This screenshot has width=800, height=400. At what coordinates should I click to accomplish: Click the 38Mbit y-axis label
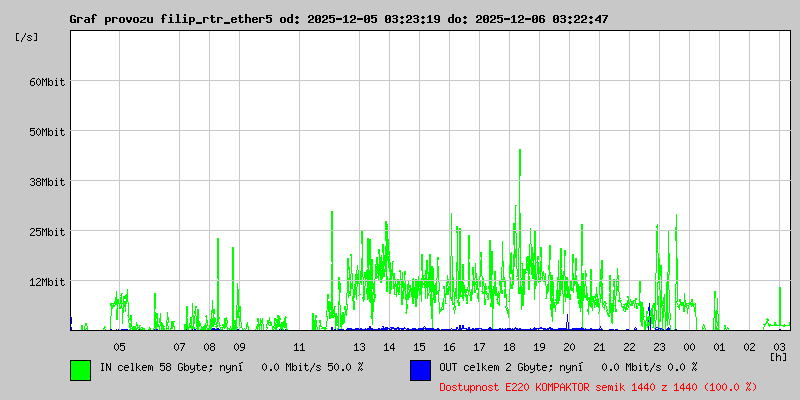point(47,181)
